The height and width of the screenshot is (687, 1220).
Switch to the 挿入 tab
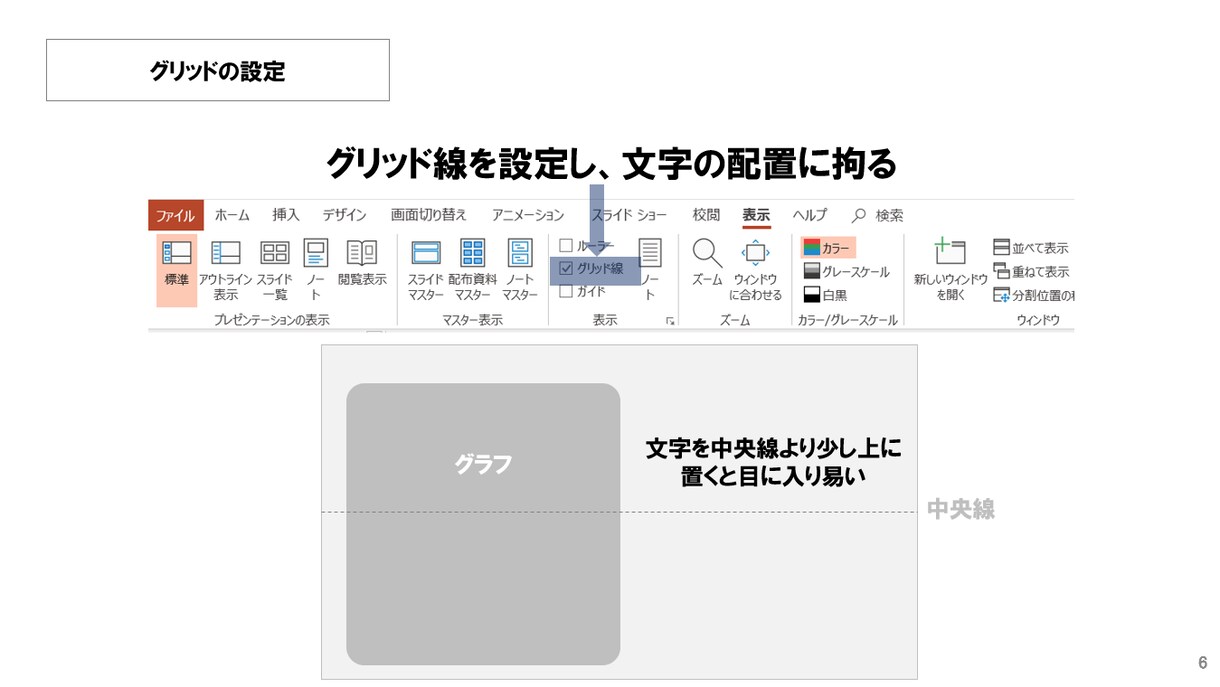click(x=286, y=215)
